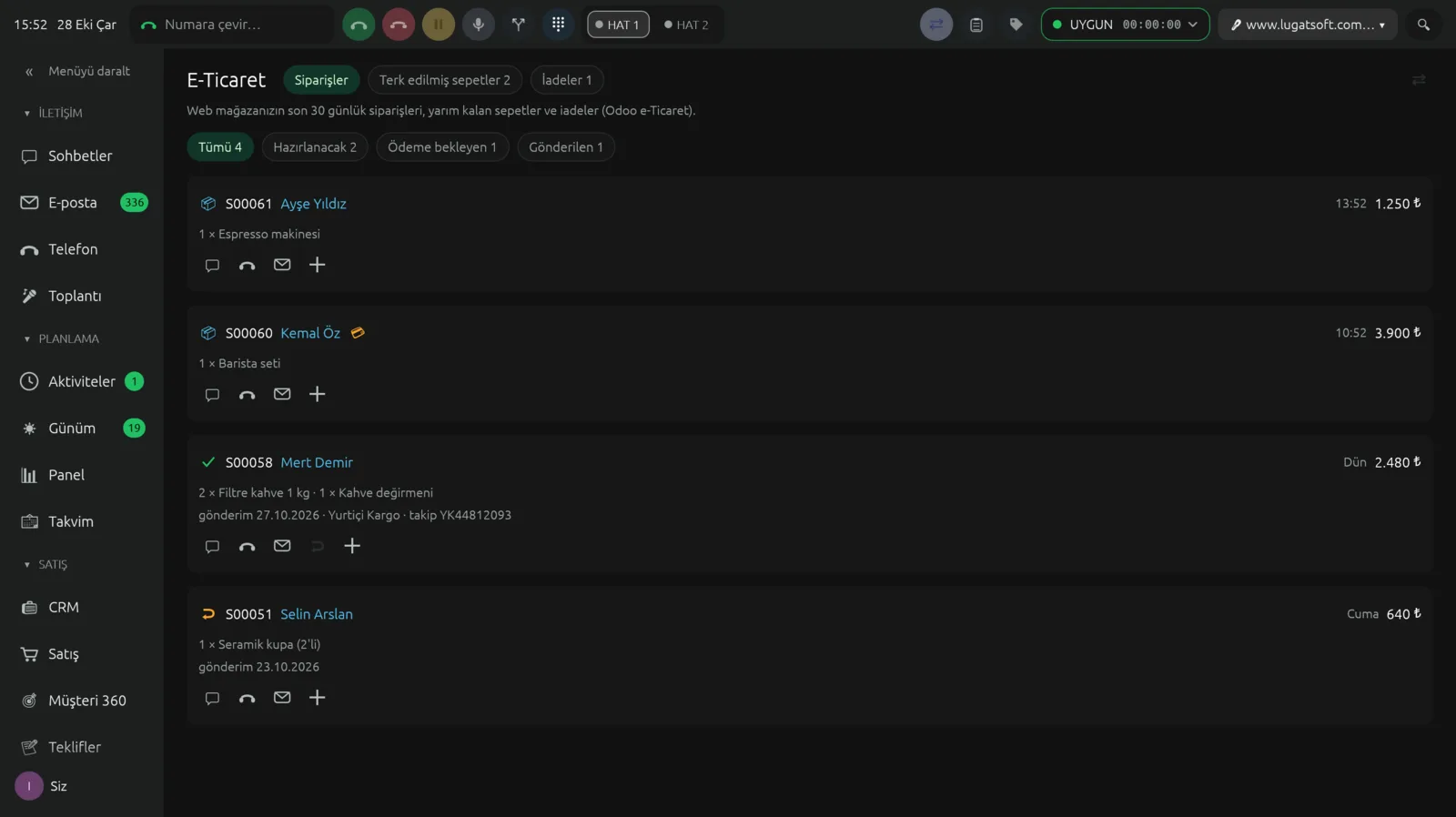This screenshot has height=817, width=1456.
Task: Filter orders by Ödeme bekleyen
Action: click(442, 147)
